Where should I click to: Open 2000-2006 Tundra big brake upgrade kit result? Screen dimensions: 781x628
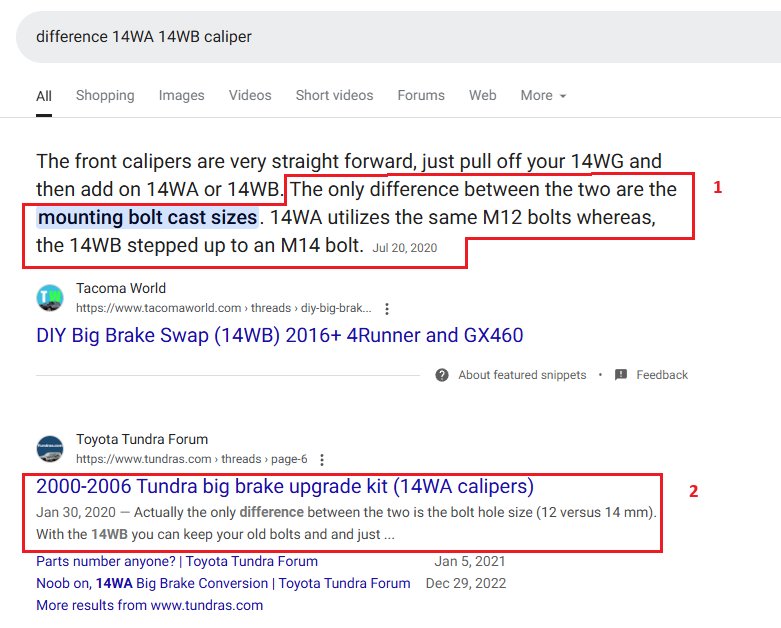tap(285, 486)
